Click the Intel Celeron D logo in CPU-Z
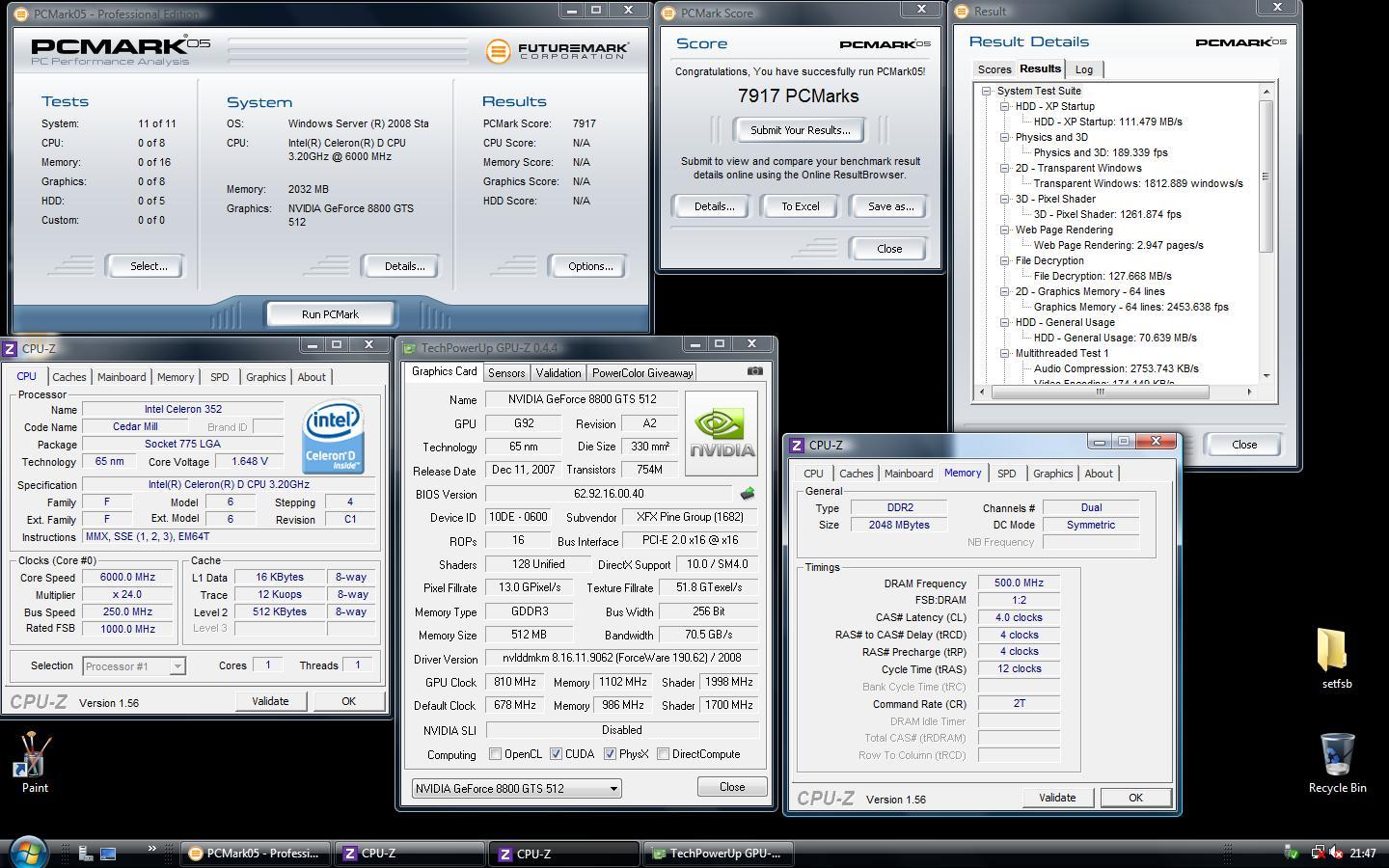 pos(334,439)
